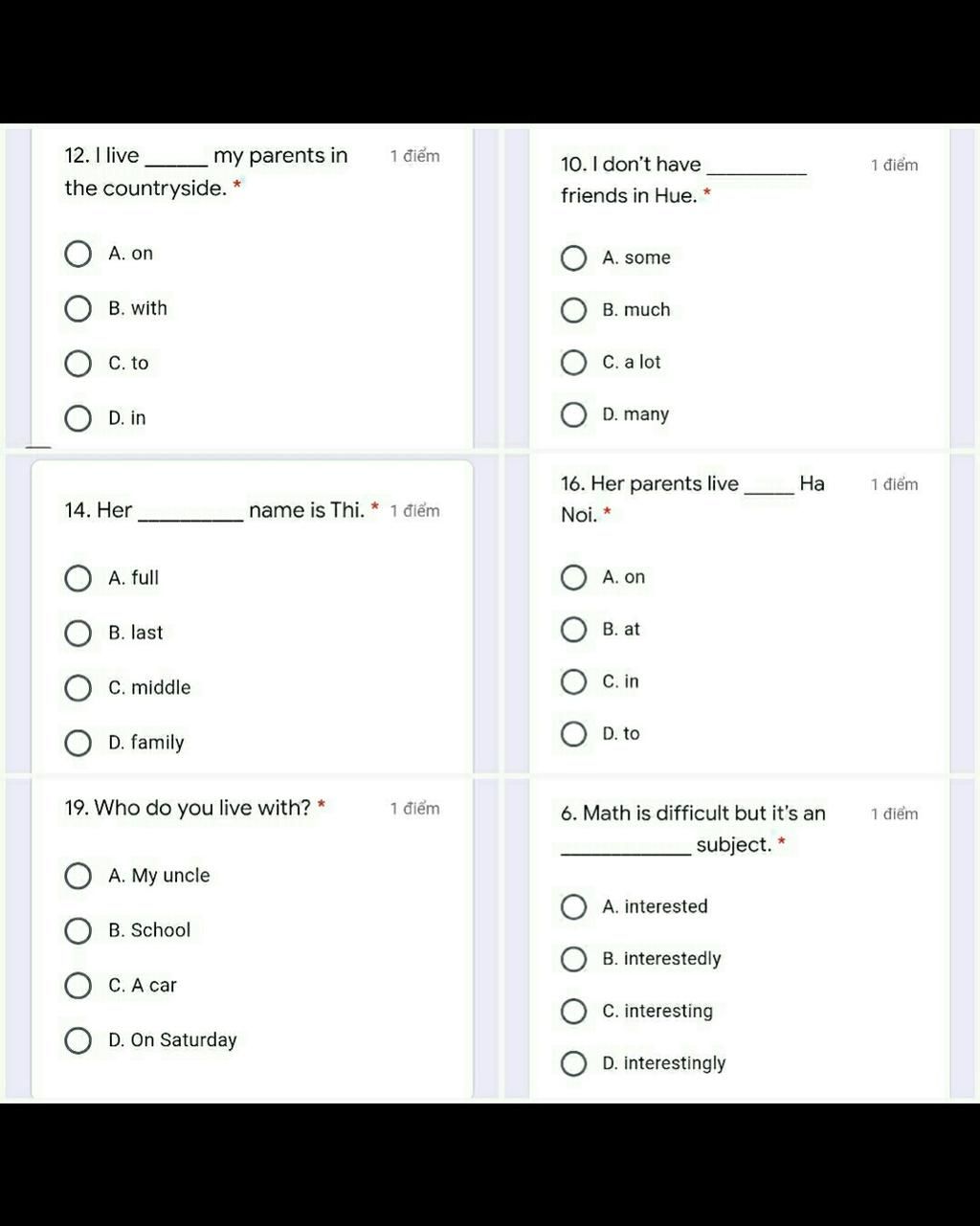Select 'A. full' for question 14
980x1226 pixels.
[78, 578]
